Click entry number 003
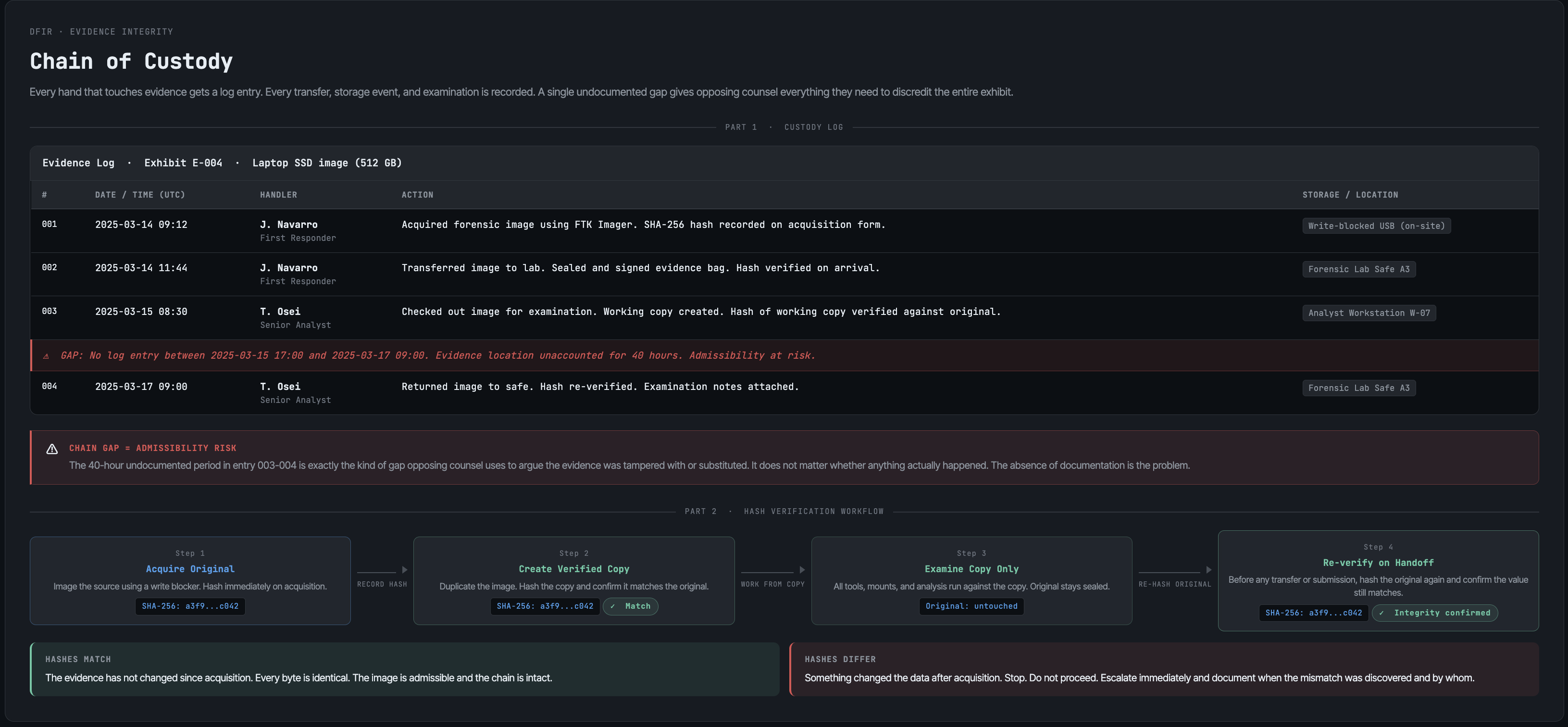 click(x=50, y=311)
